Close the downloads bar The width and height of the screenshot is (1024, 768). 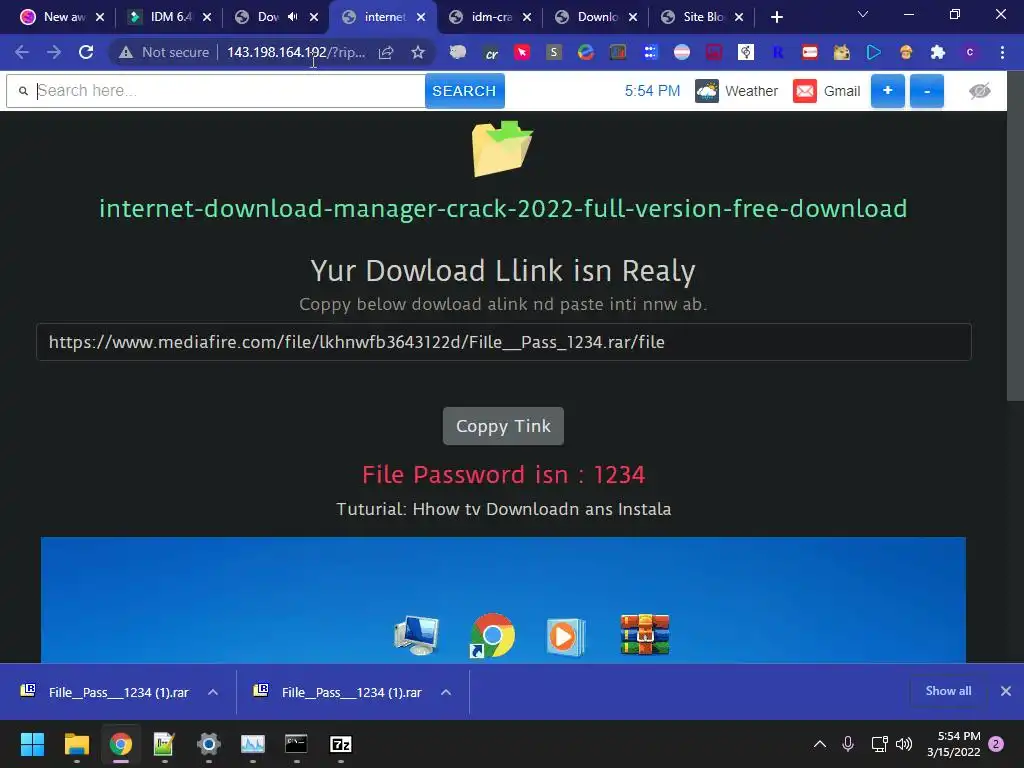(1006, 691)
